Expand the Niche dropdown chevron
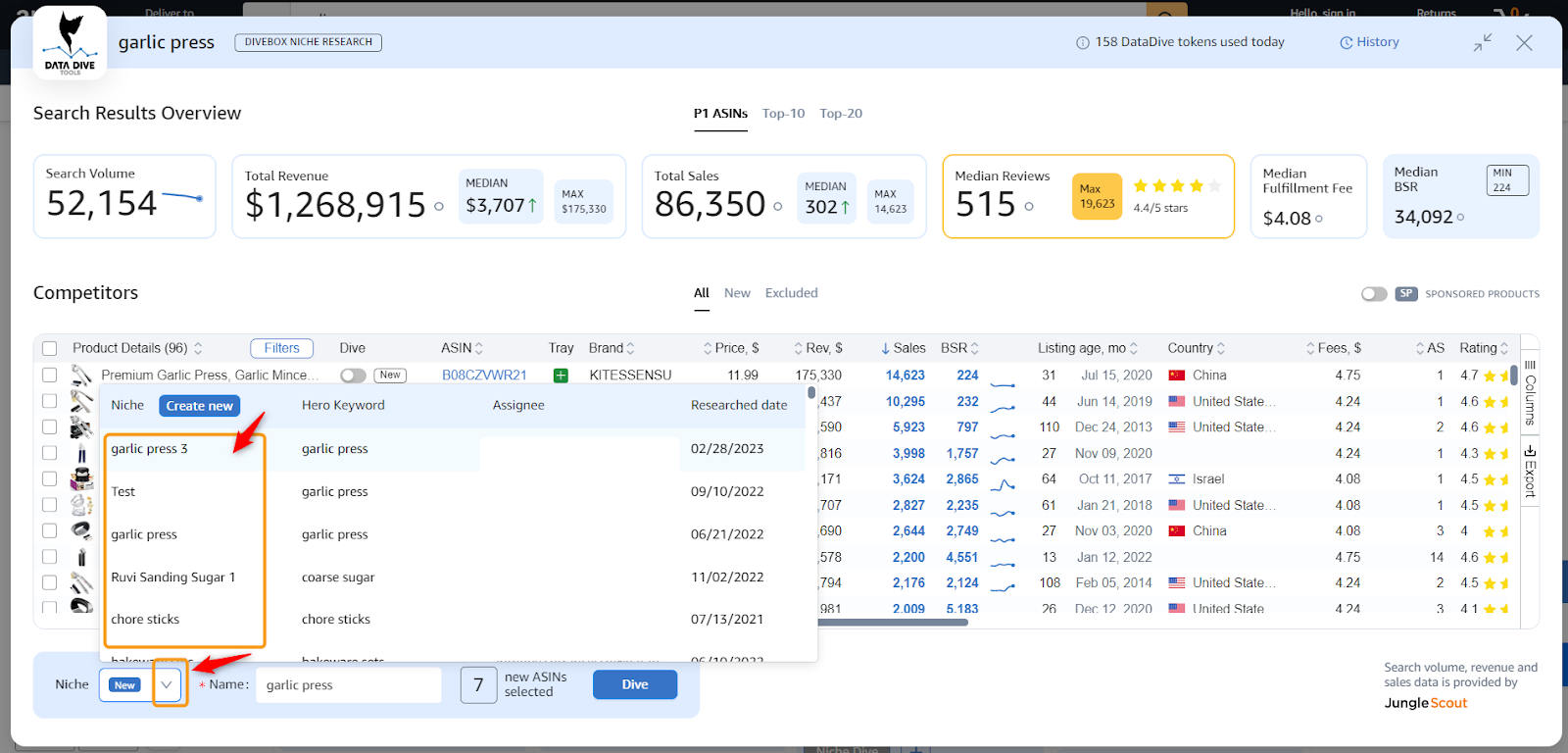Image resolution: width=1568 pixels, height=753 pixels. point(168,684)
